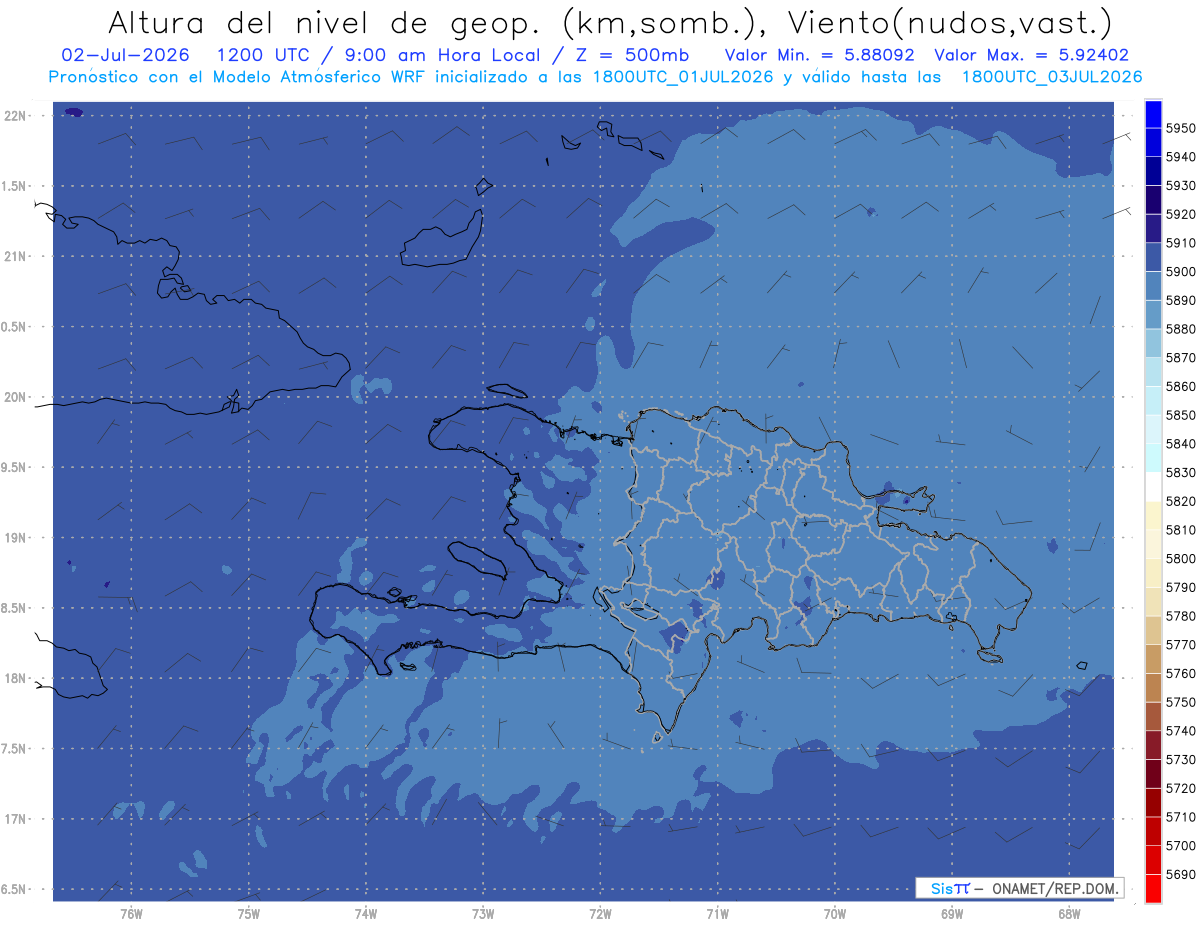Click the "Valor Min. = 5.88092" value
The image size is (1200, 927).
[822, 56]
